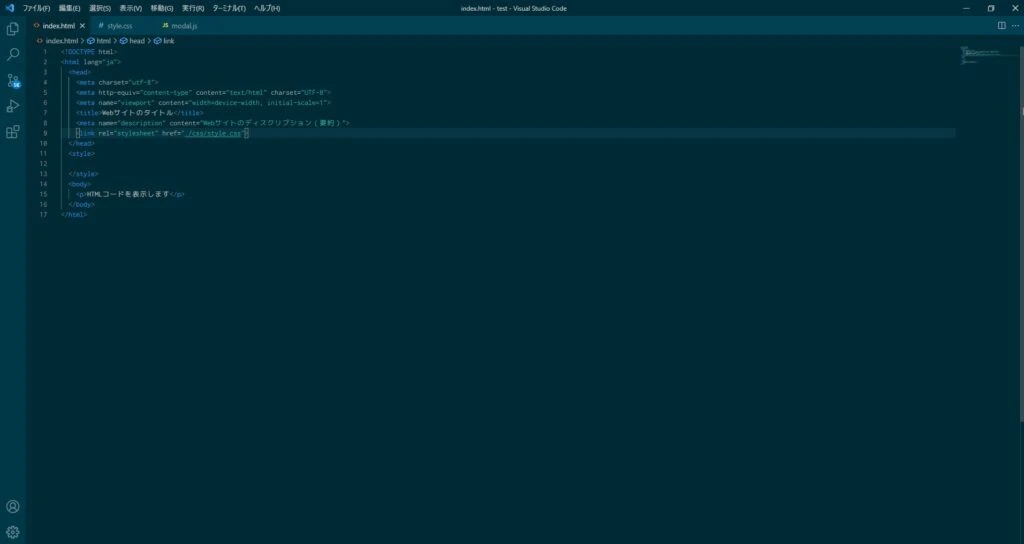The height and width of the screenshot is (544, 1024).
Task: Click line number 9 in gutter
Action: coord(45,133)
